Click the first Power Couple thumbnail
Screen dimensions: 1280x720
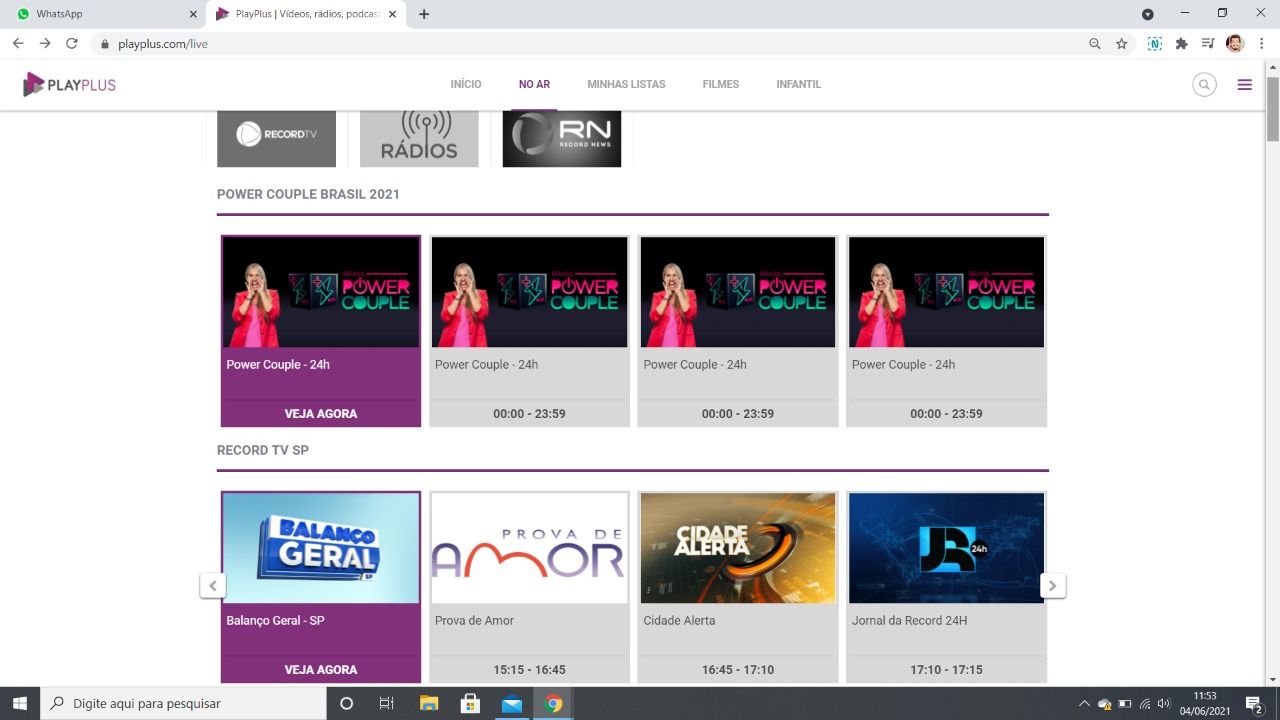321,292
